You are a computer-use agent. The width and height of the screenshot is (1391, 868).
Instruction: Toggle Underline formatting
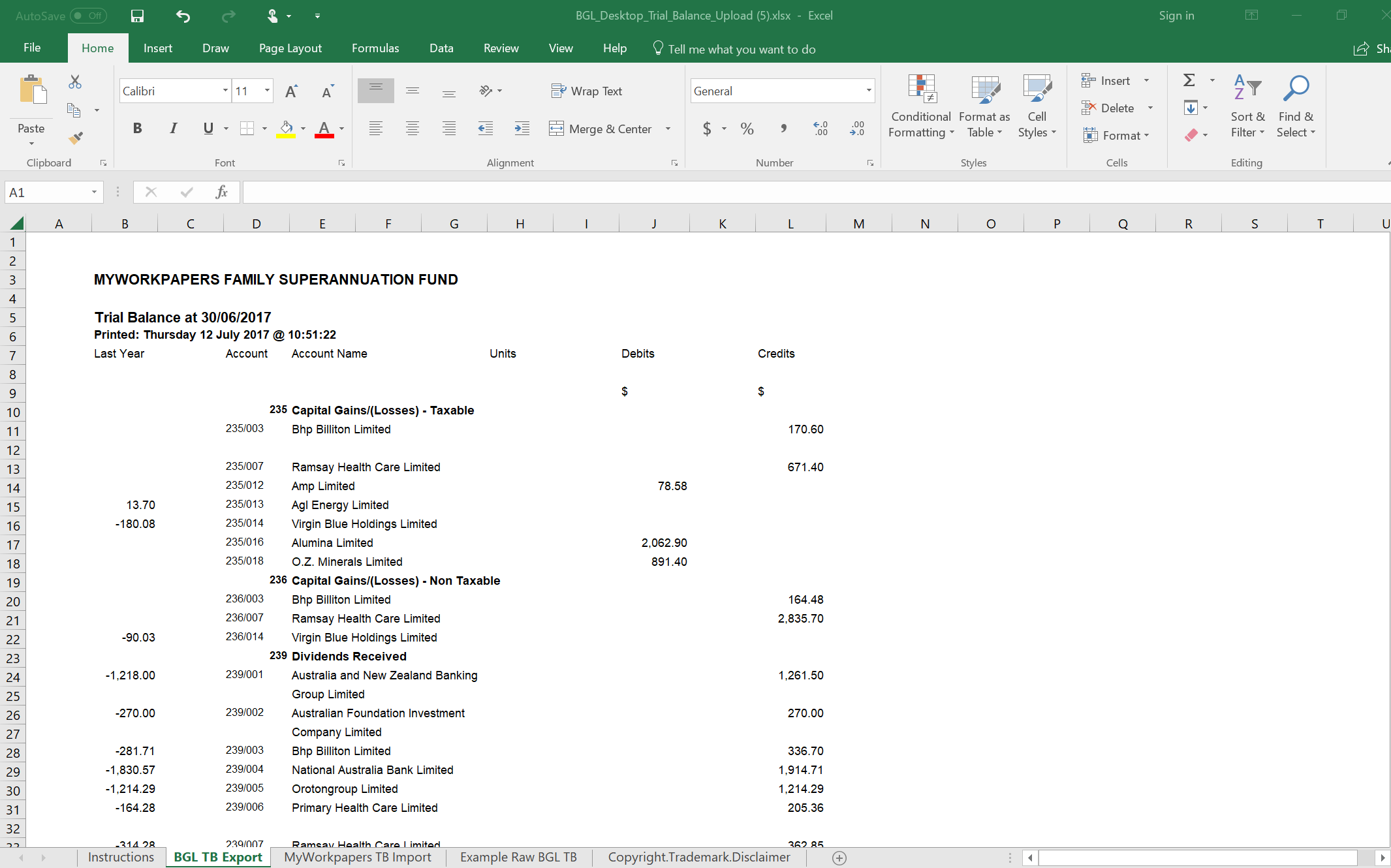click(x=208, y=129)
